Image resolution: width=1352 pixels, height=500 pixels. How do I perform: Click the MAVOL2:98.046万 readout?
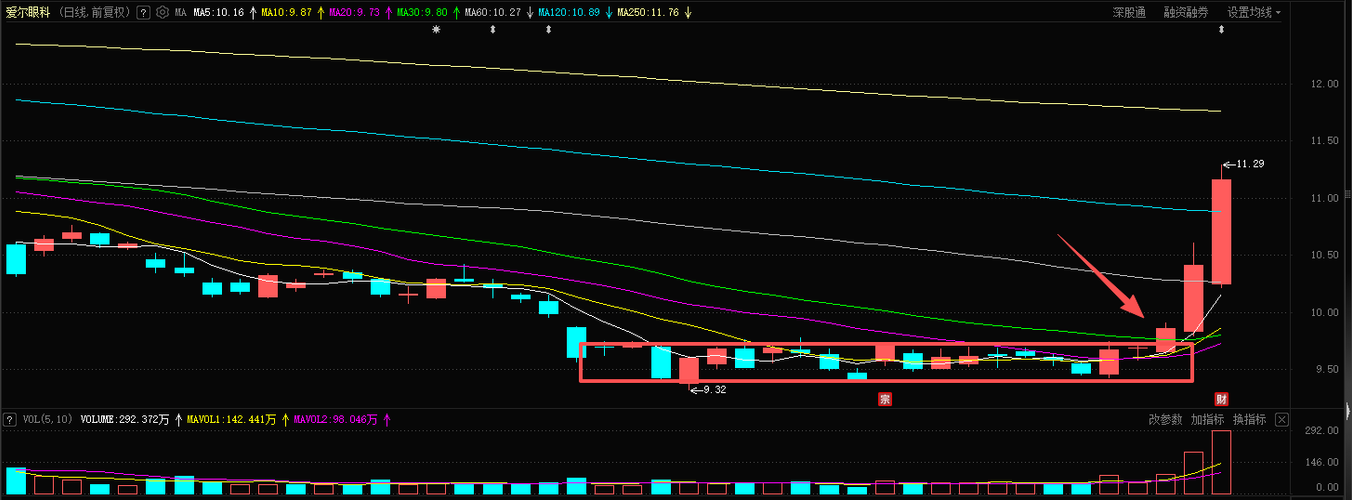point(335,420)
